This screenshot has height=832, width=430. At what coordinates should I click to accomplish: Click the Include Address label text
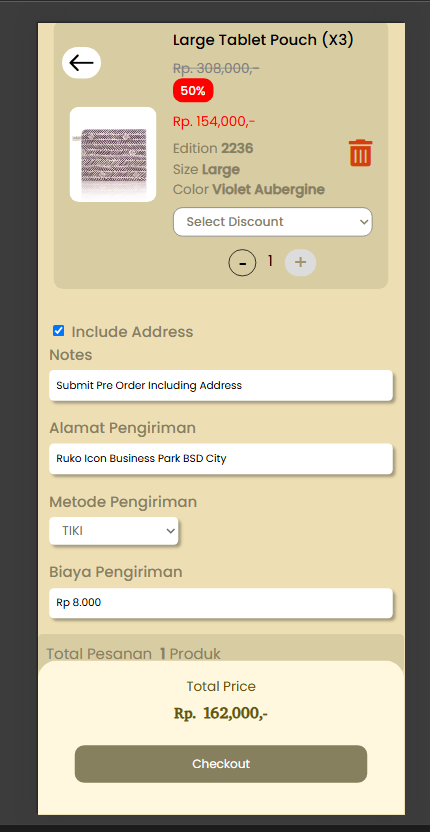pyautogui.click(x=132, y=332)
